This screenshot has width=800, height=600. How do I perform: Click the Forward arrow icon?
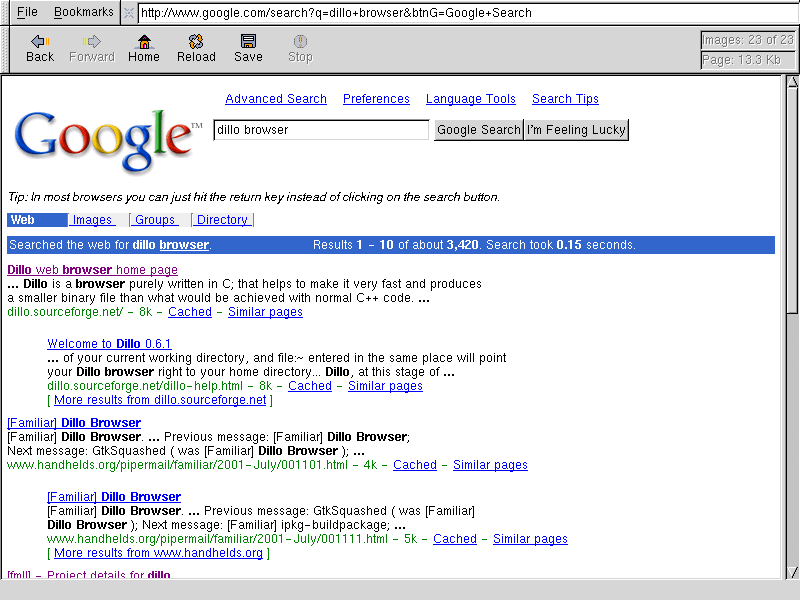tap(92, 41)
